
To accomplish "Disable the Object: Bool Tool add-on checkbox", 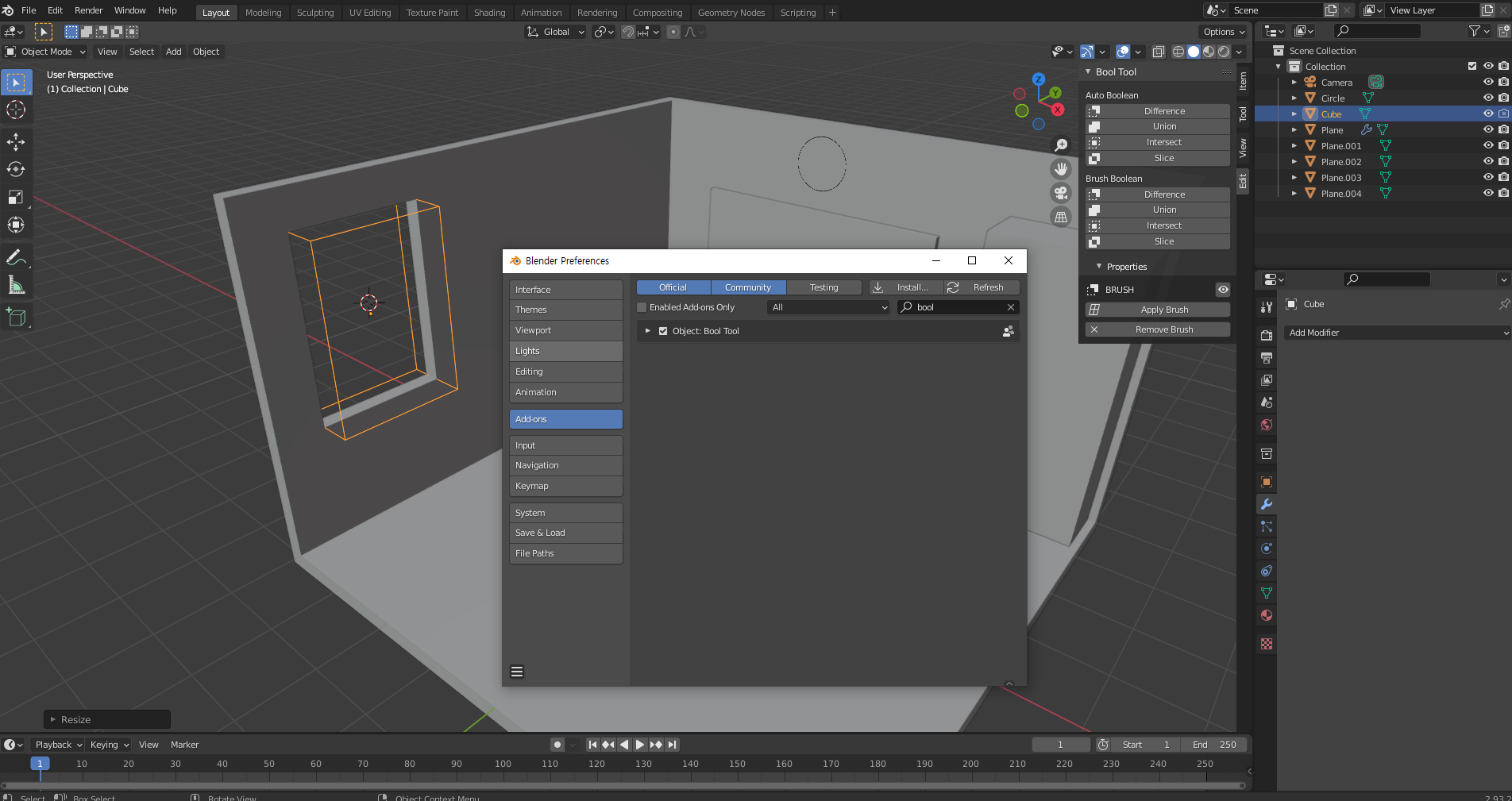I will pyautogui.click(x=663, y=331).
